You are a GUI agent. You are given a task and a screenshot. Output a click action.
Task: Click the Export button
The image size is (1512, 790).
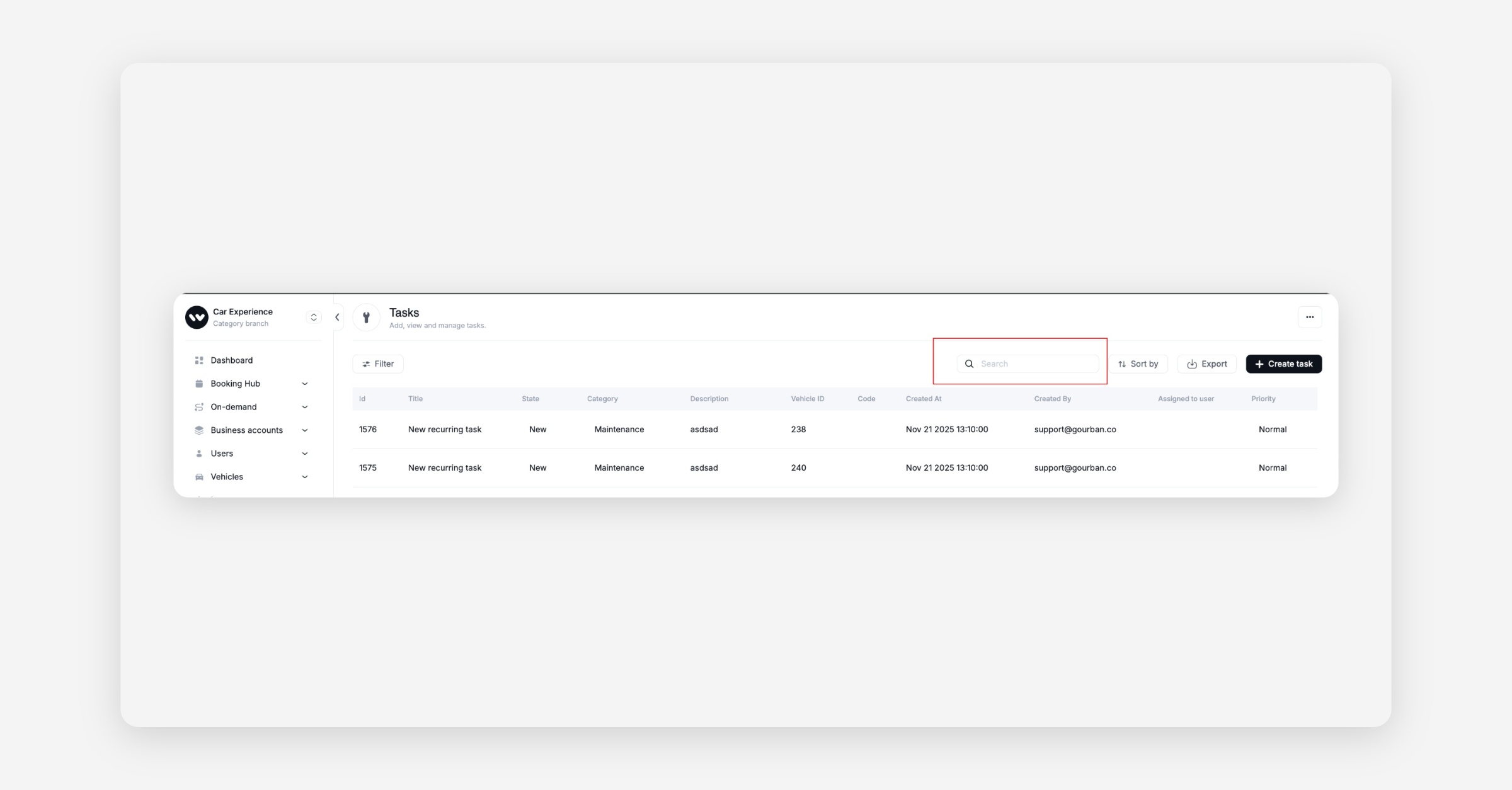tap(1206, 364)
